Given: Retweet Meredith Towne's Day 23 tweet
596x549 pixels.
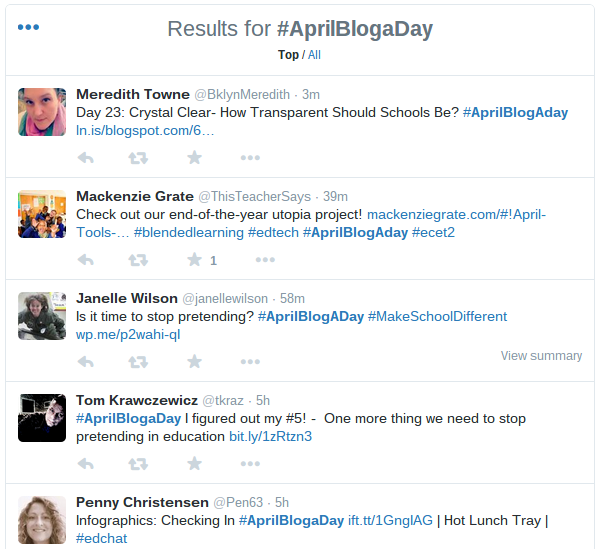Looking at the screenshot, I should pyautogui.click(x=138, y=158).
